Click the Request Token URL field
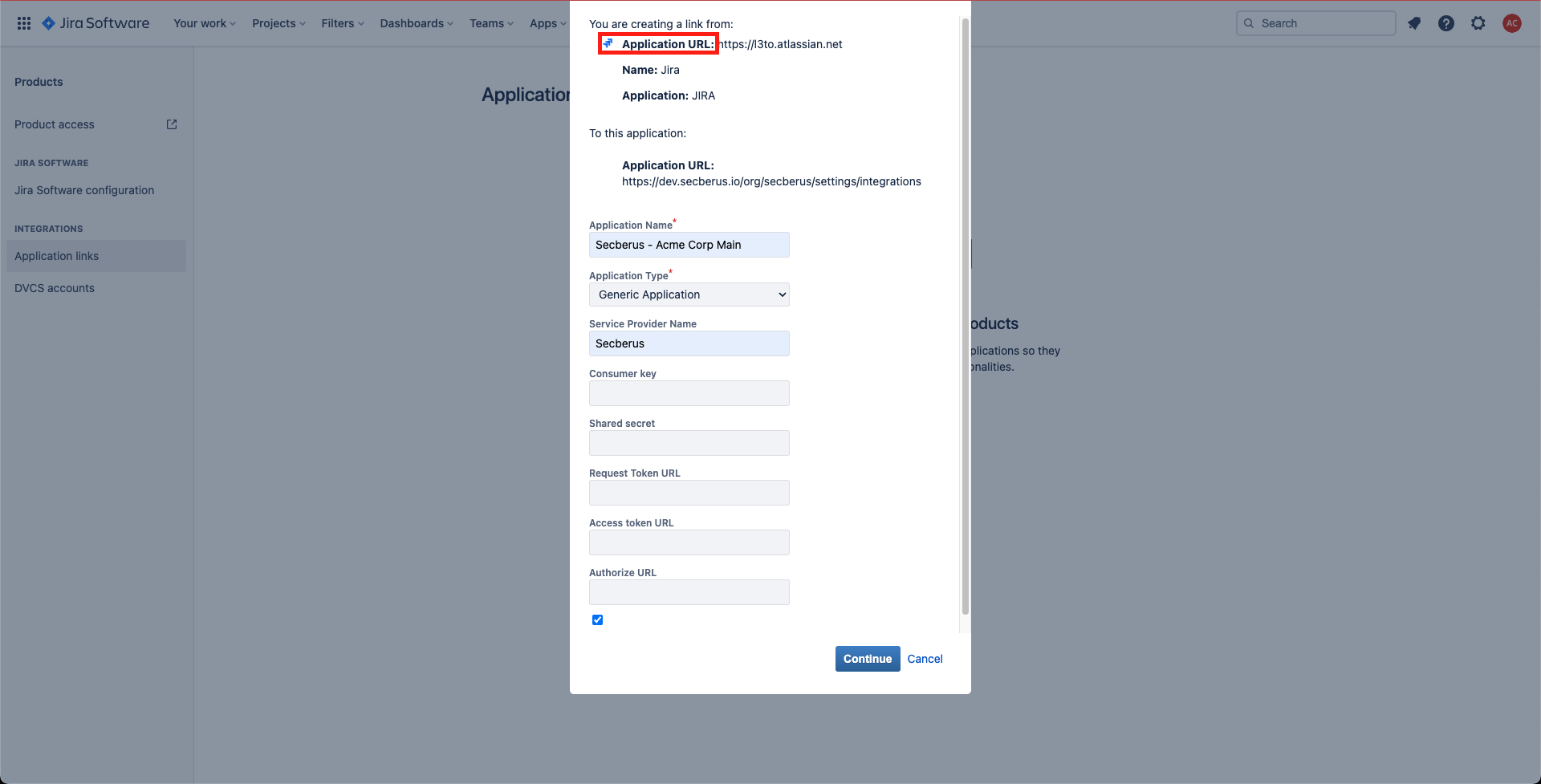Viewport: 1541px width, 784px height. (x=689, y=493)
